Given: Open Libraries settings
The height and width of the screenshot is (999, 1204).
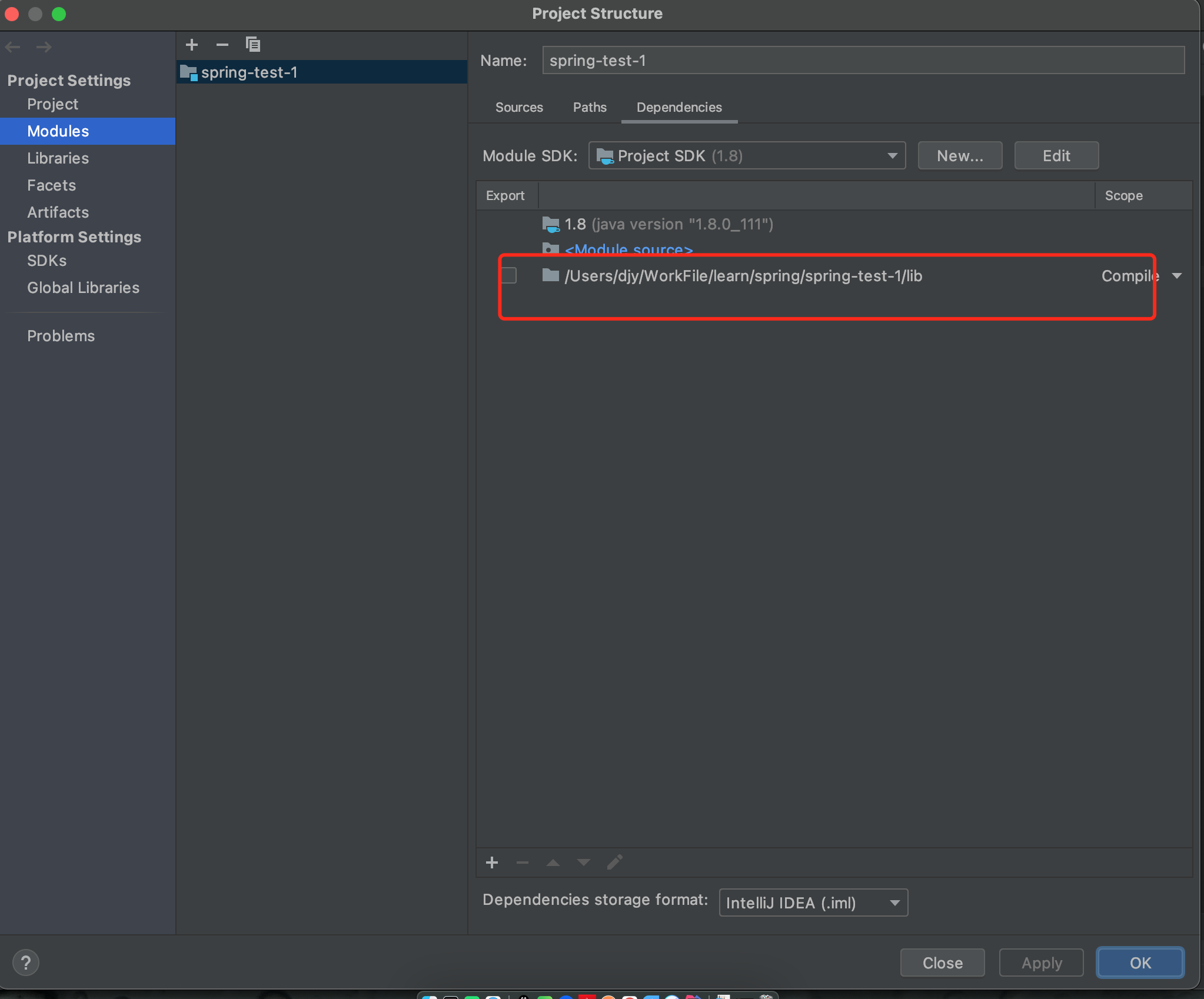Looking at the screenshot, I should [x=58, y=158].
